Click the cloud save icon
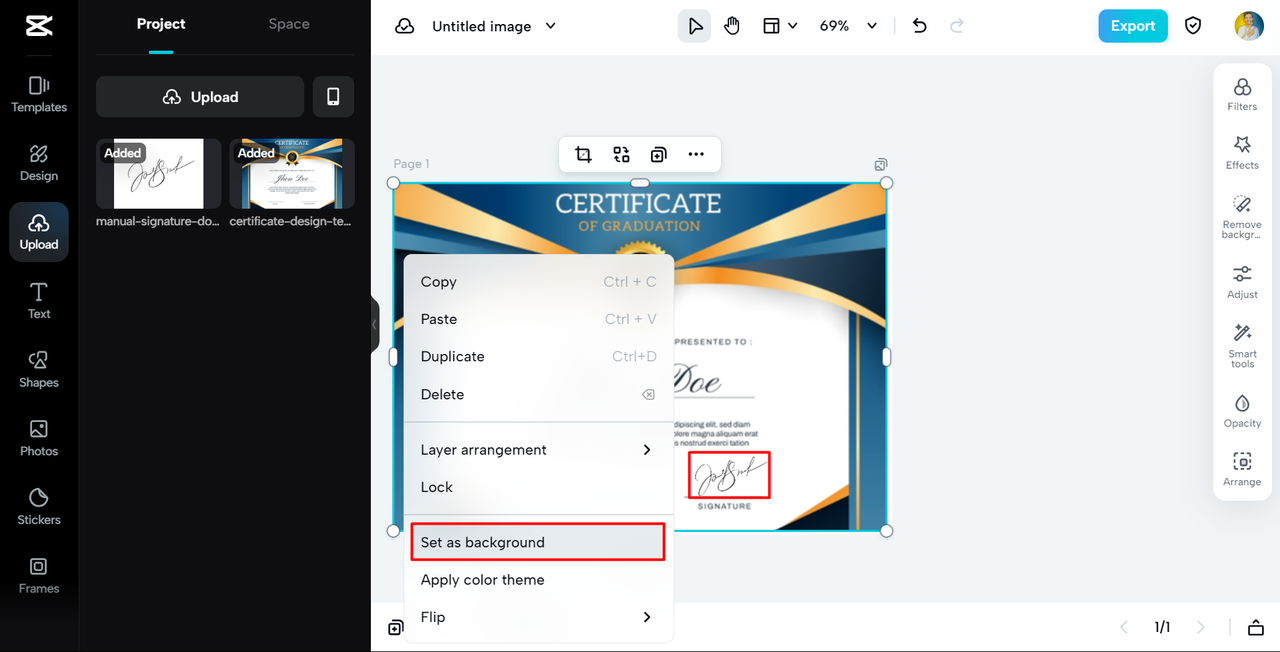 click(x=405, y=26)
